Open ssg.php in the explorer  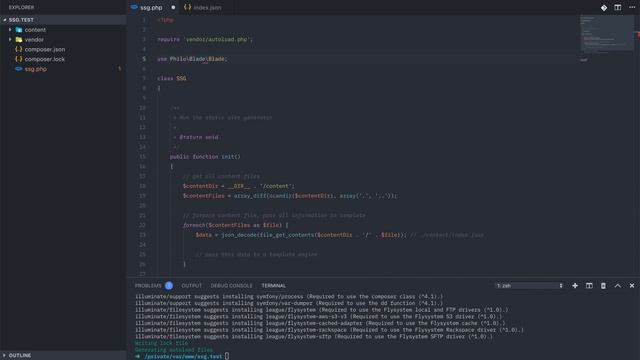click(36, 69)
